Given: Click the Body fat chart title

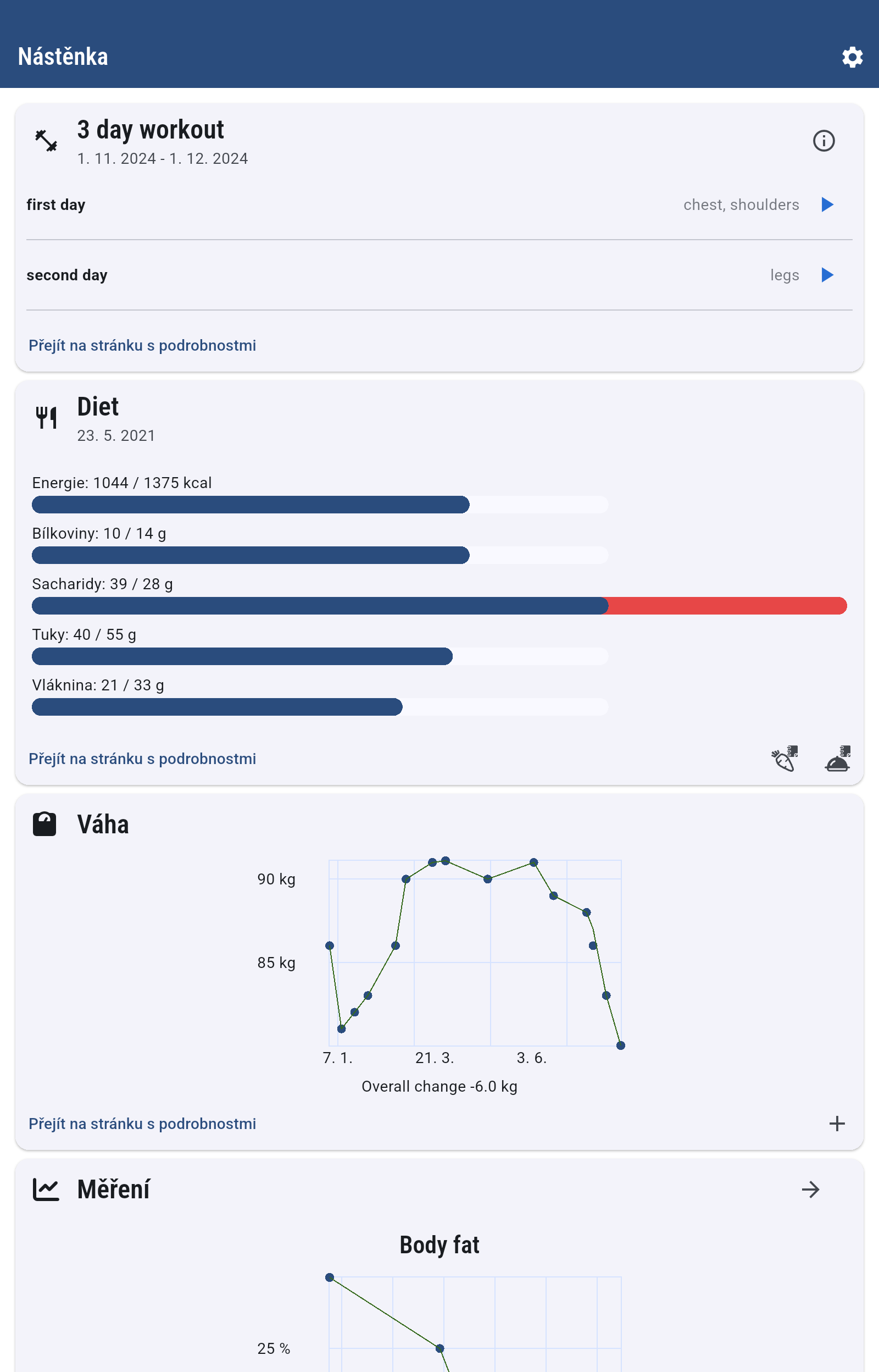Looking at the screenshot, I should 439,1244.
